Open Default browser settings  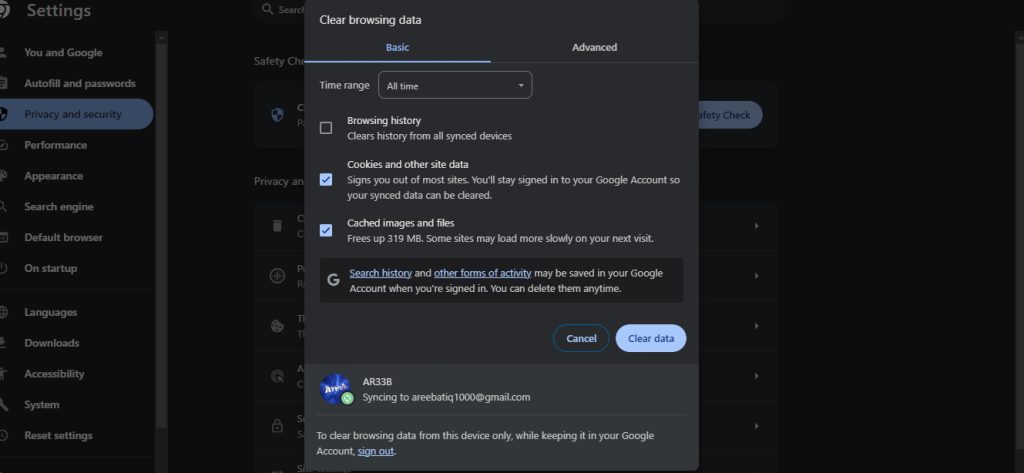pyautogui.click(x=63, y=237)
